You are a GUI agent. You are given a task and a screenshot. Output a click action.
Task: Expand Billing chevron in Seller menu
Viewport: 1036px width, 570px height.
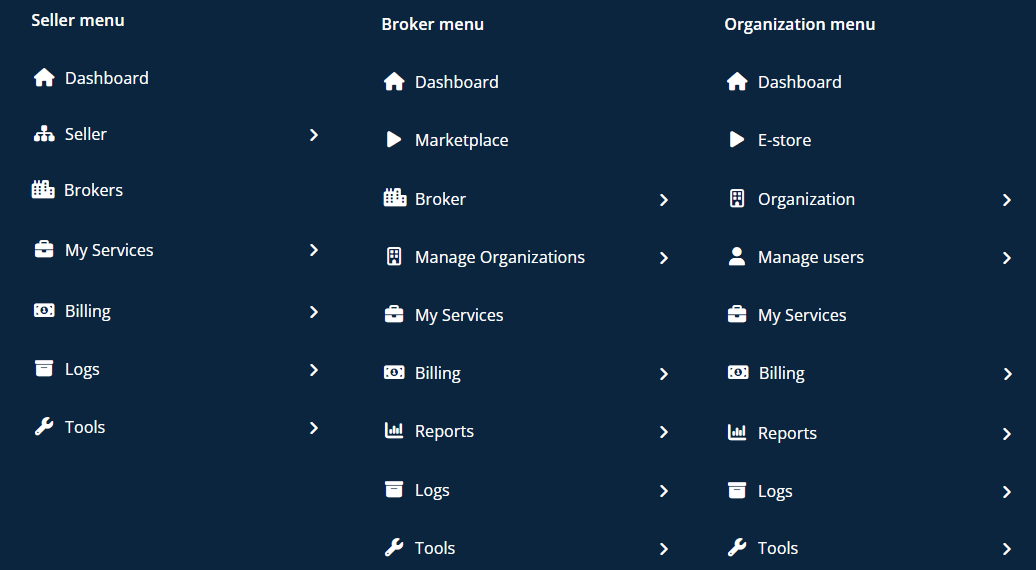click(x=314, y=312)
